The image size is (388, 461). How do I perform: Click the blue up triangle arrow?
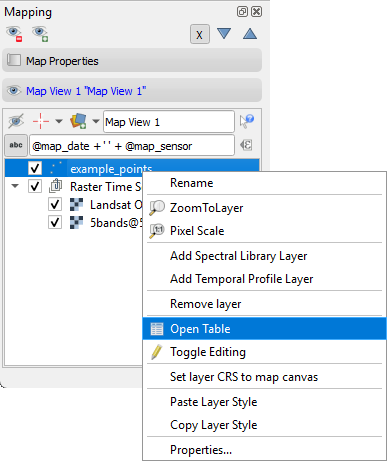250,33
